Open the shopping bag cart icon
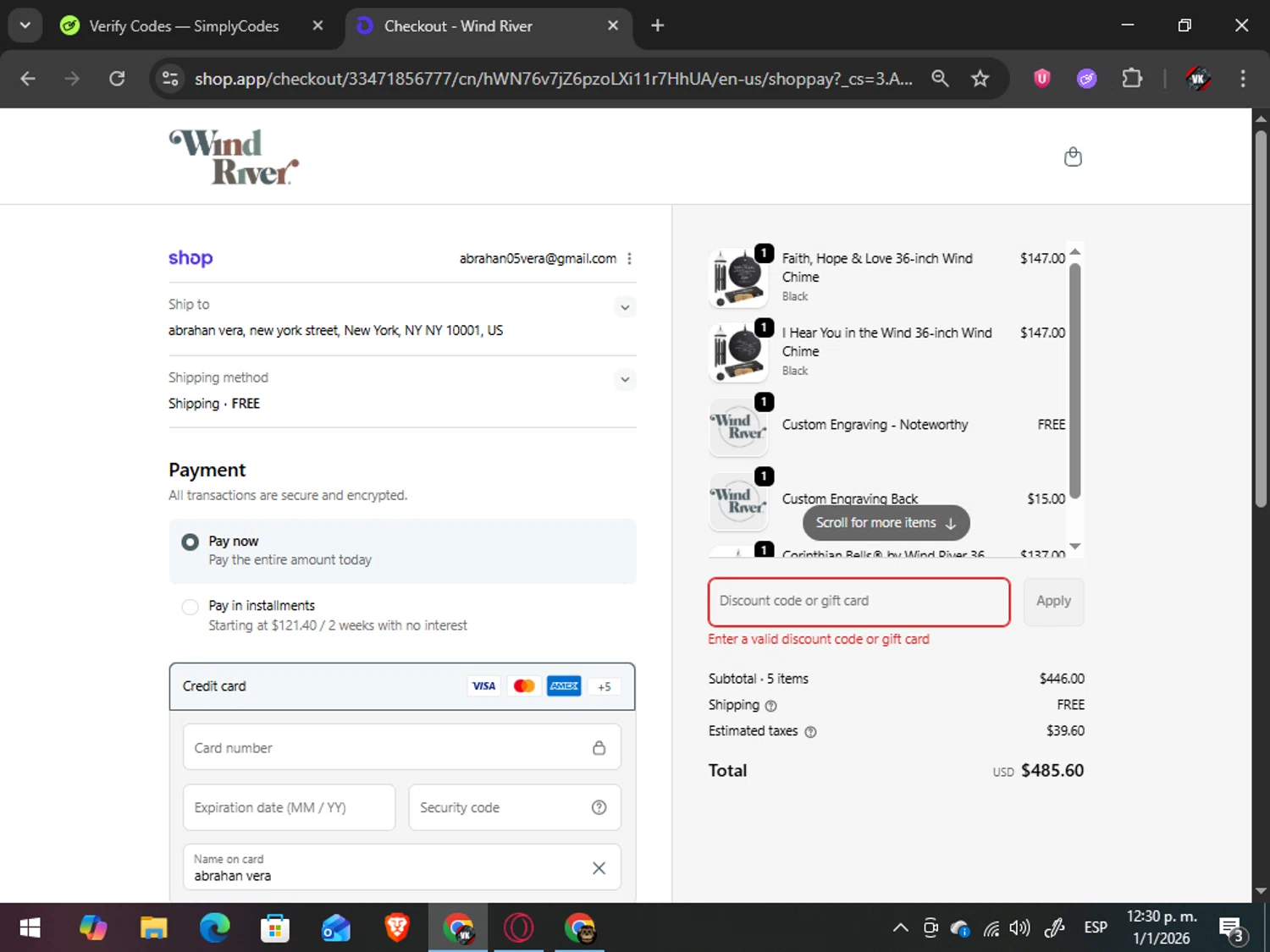This screenshot has height=952, width=1270. (x=1073, y=157)
